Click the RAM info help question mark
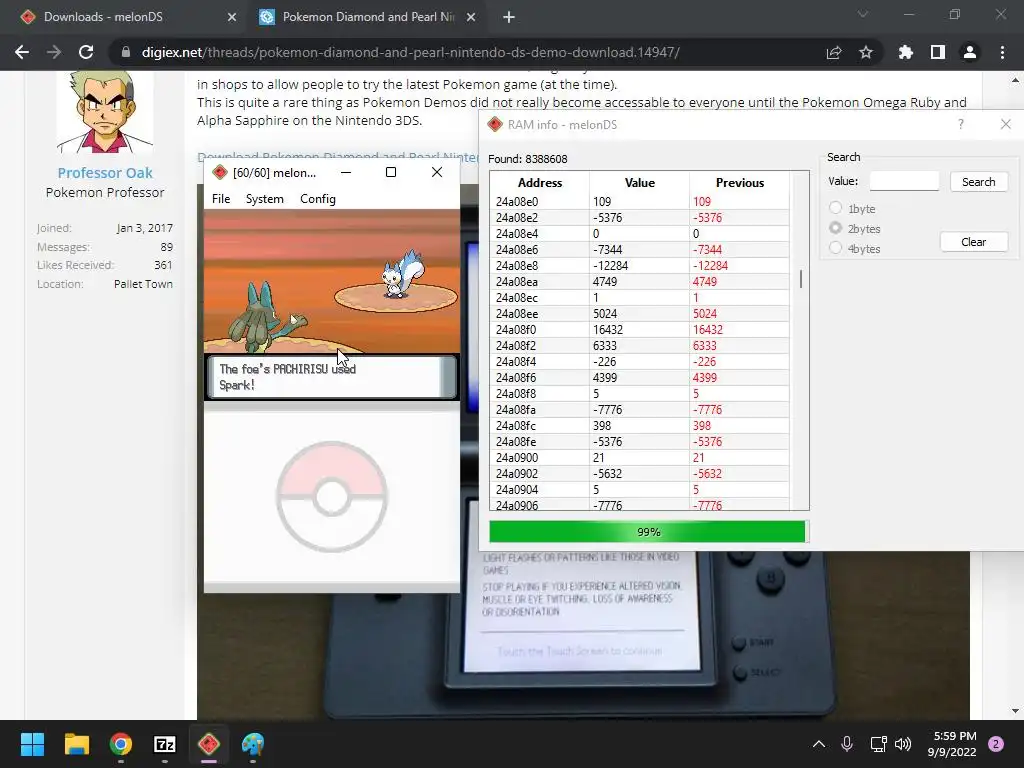This screenshot has width=1024, height=768. pos(961,124)
